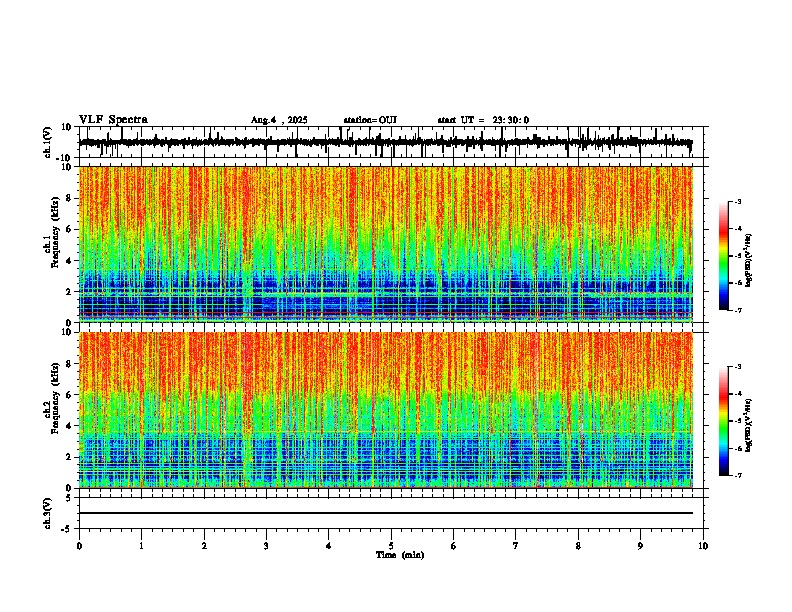Click time axis tick label "5"
The height and width of the screenshot is (612, 792).
(391, 546)
